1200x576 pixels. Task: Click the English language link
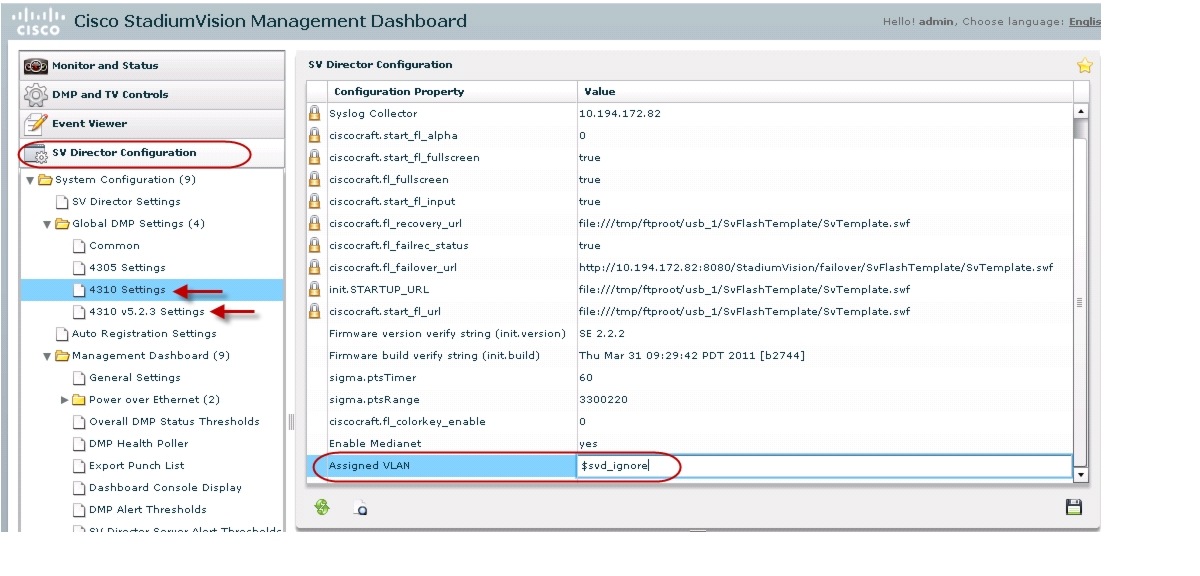point(1085,22)
